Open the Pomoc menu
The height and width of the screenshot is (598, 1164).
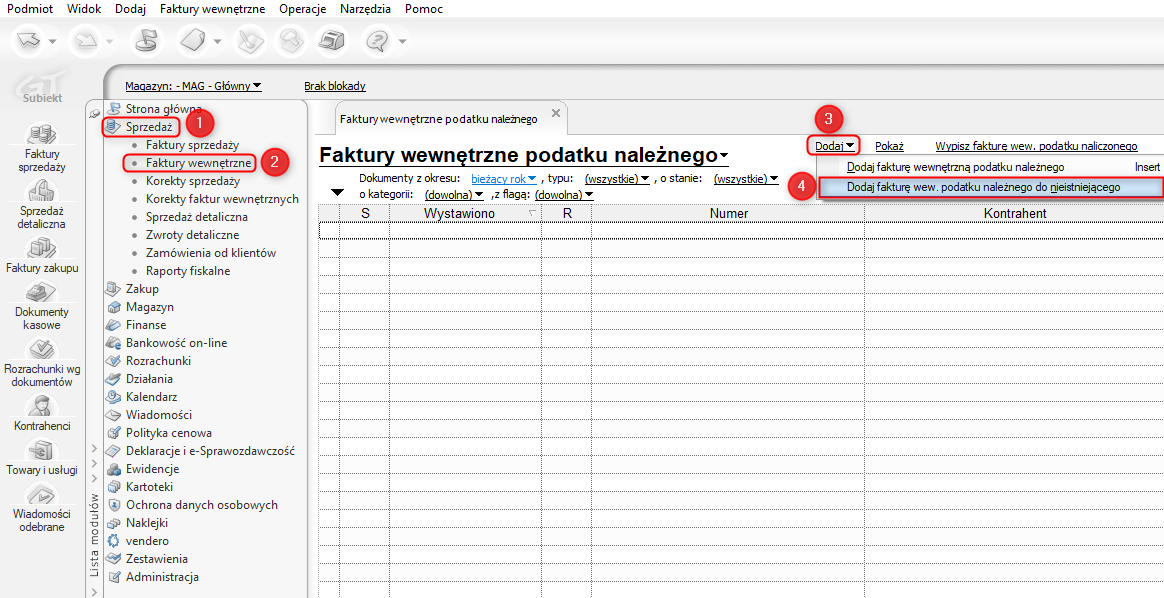(x=424, y=10)
